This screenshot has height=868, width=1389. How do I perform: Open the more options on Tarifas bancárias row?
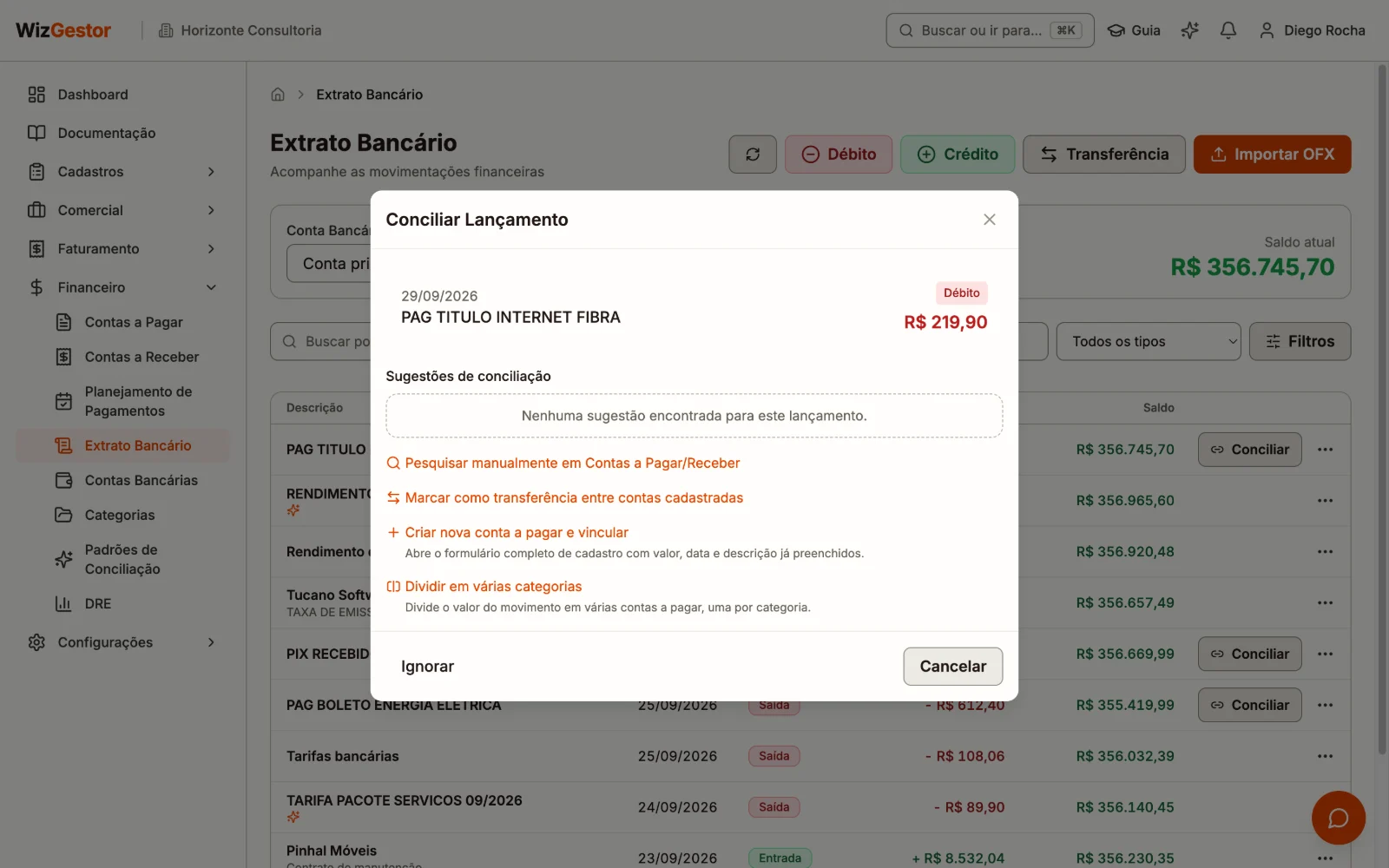1325,756
